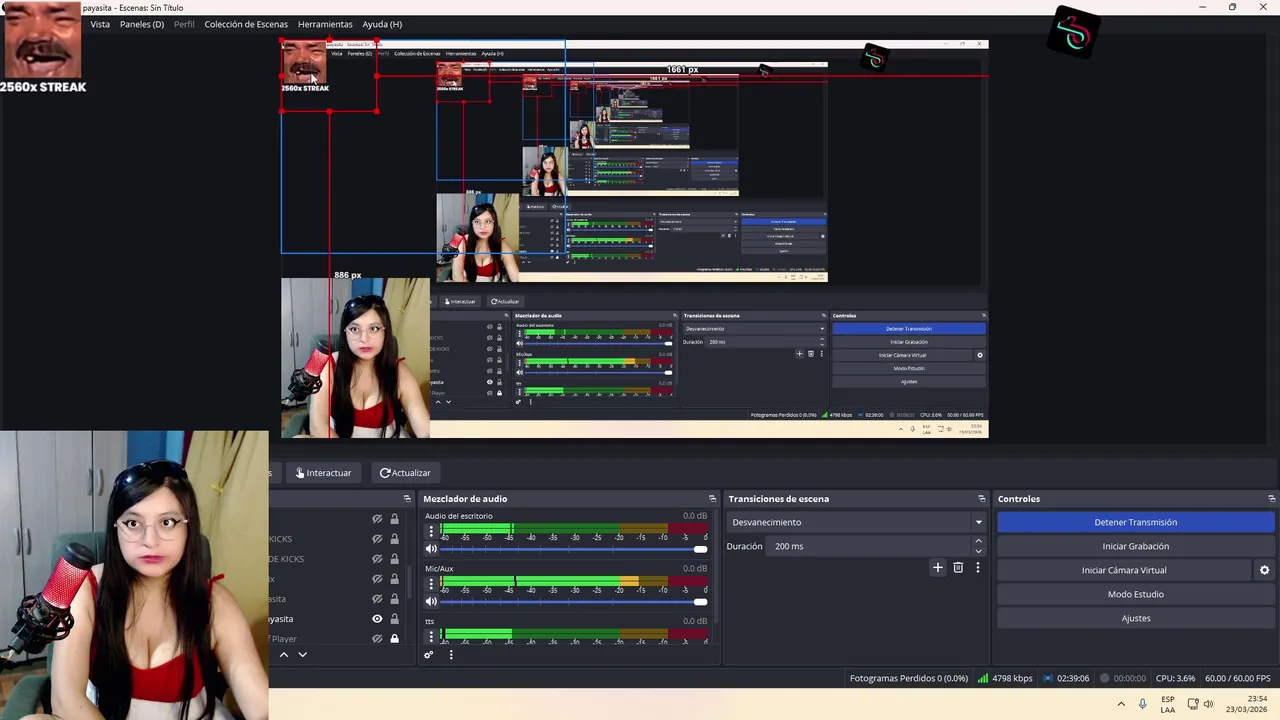
Task: Click the Actualizar button
Action: click(405, 473)
